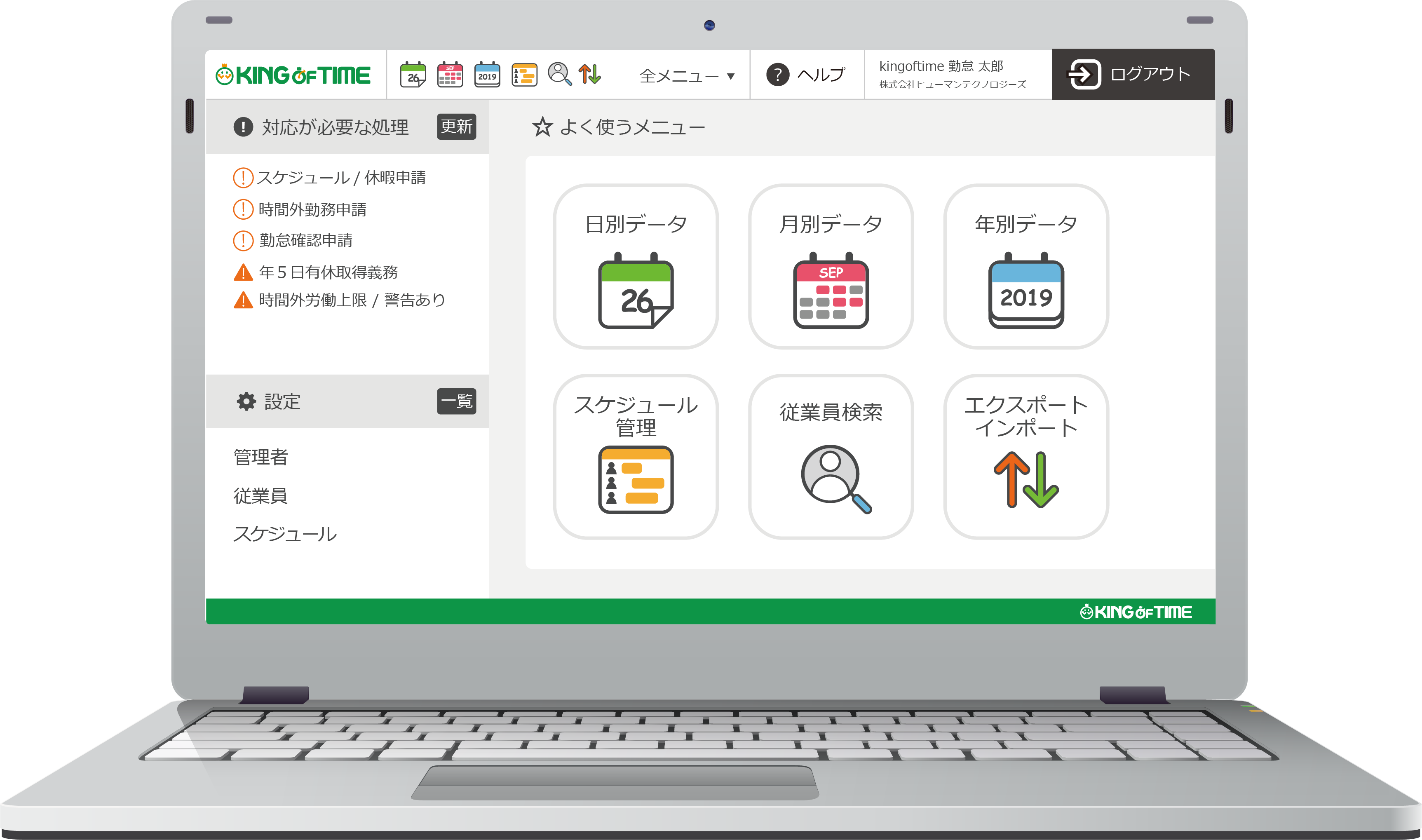Open 時間外労働上限 / 警告あり warning item
Viewport: 1422px width, 840px height.
click(352, 300)
